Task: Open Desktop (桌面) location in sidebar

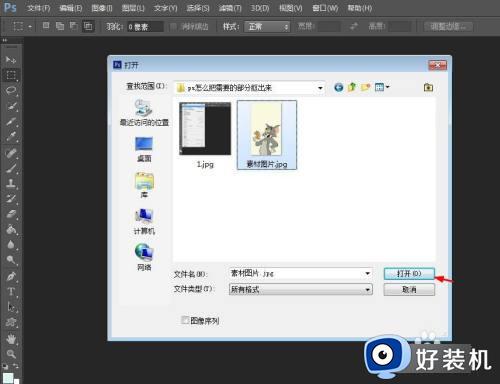Action: [144, 149]
